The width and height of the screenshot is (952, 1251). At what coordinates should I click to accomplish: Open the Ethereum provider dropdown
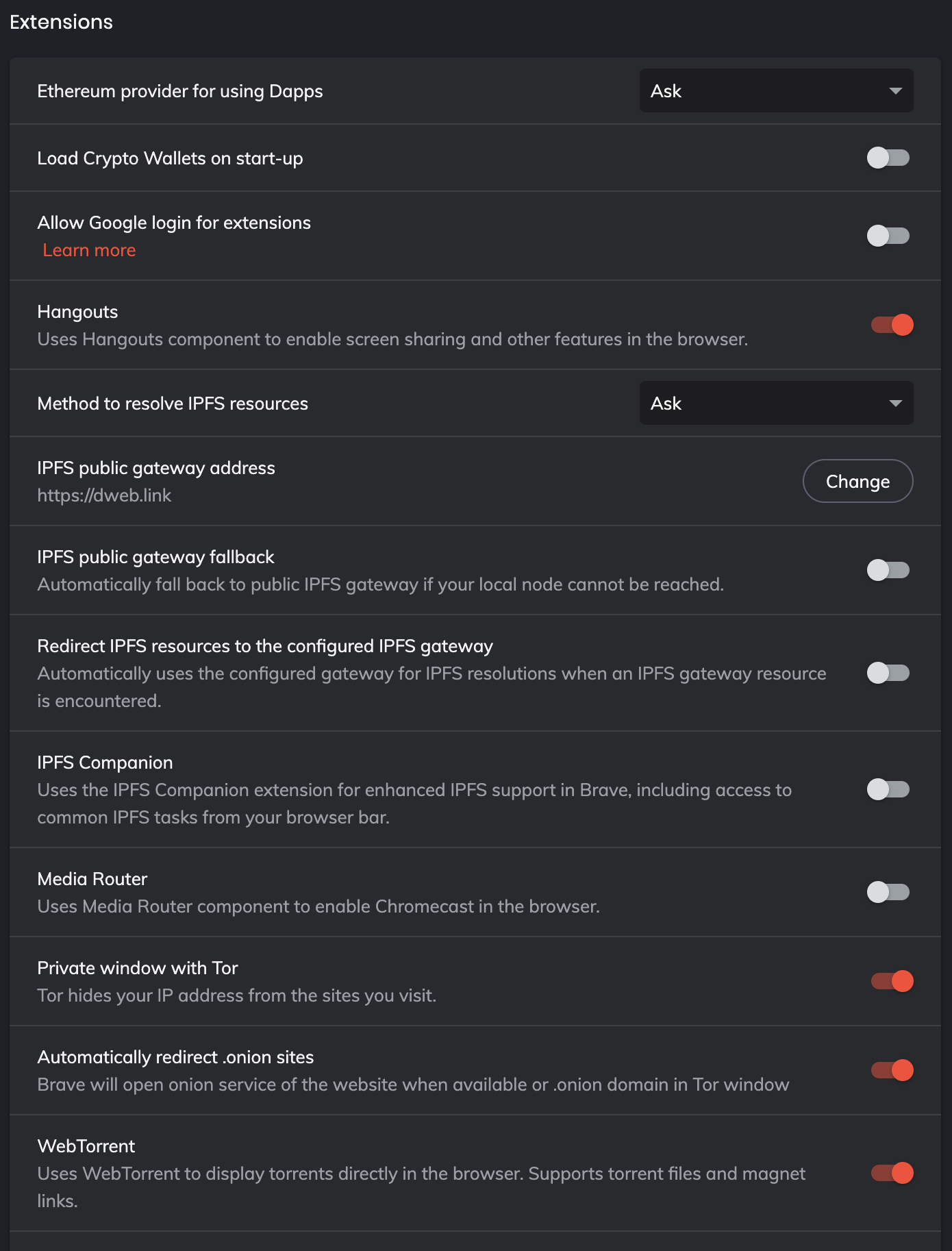tap(775, 90)
